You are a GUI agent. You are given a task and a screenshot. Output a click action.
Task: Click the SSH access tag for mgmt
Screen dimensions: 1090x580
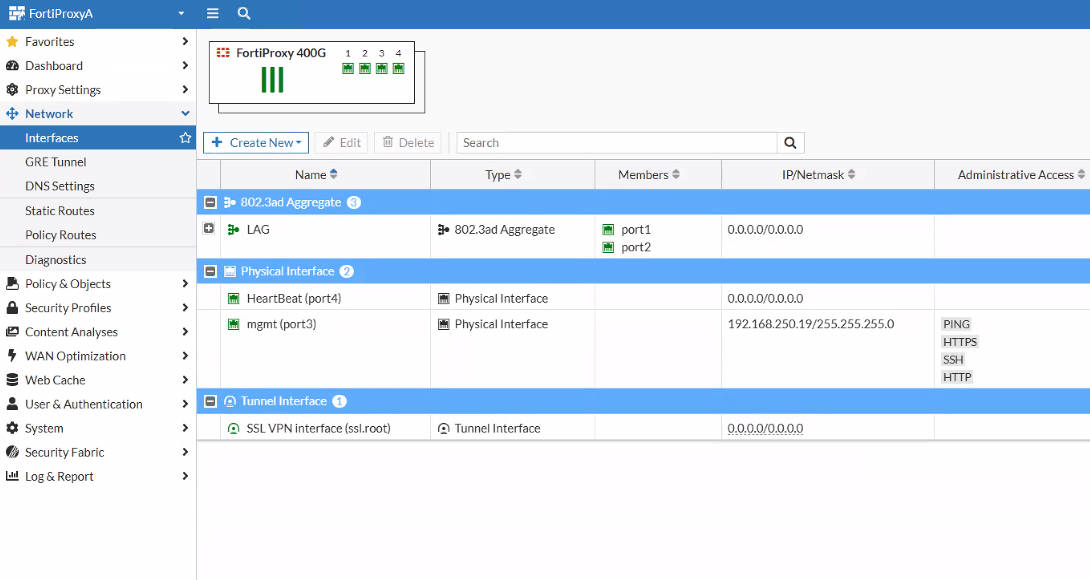953,360
